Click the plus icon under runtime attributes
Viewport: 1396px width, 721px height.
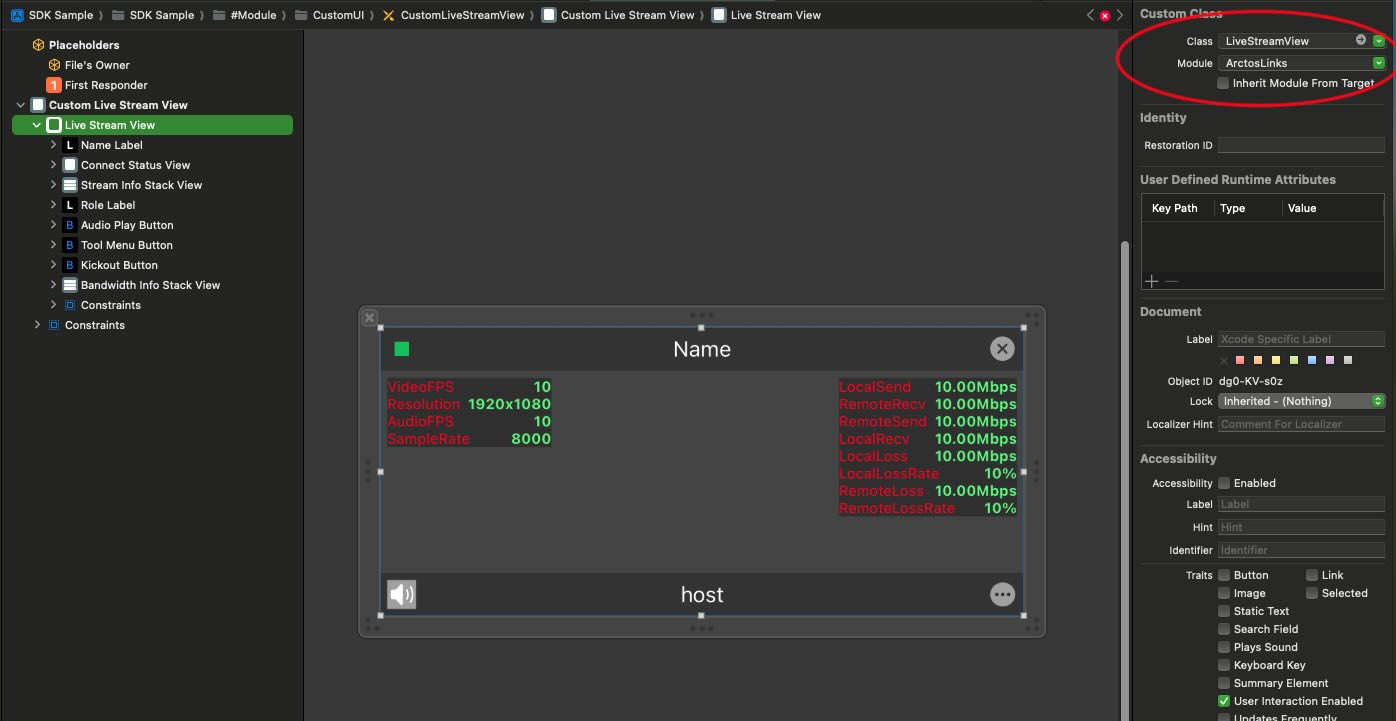1151,282
